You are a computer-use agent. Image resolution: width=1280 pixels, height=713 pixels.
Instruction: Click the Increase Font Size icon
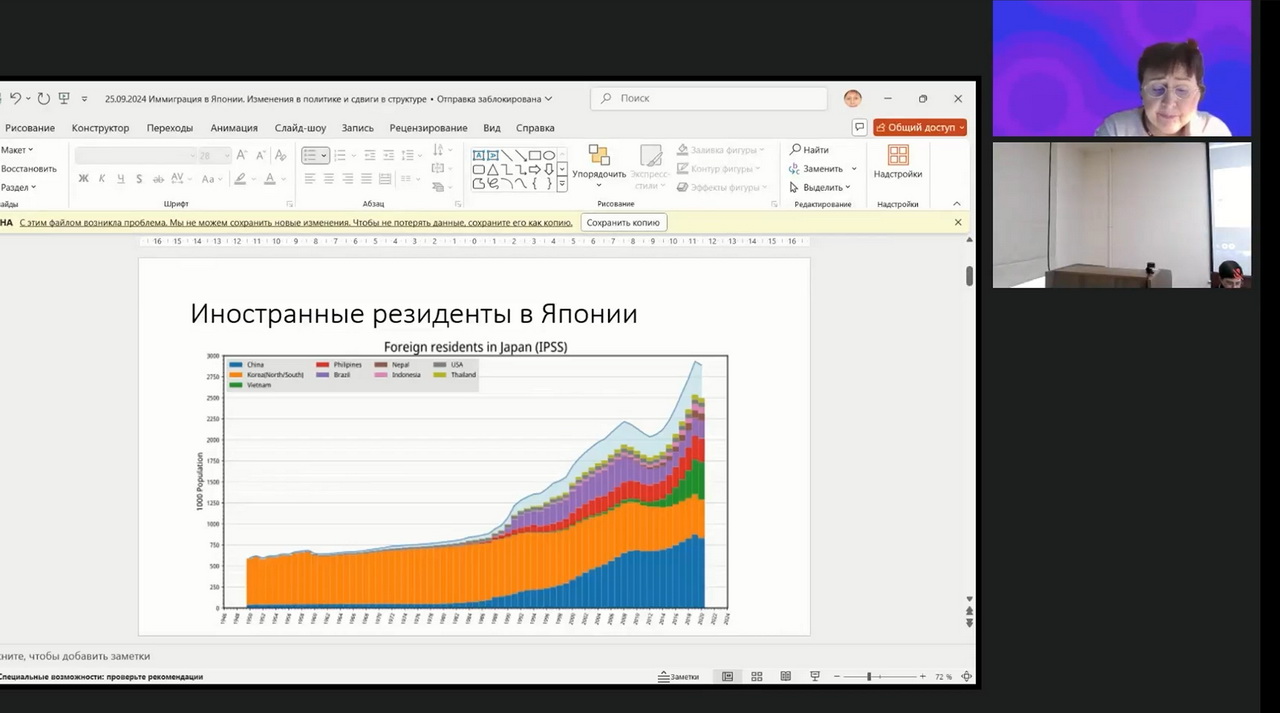point(242,155)
